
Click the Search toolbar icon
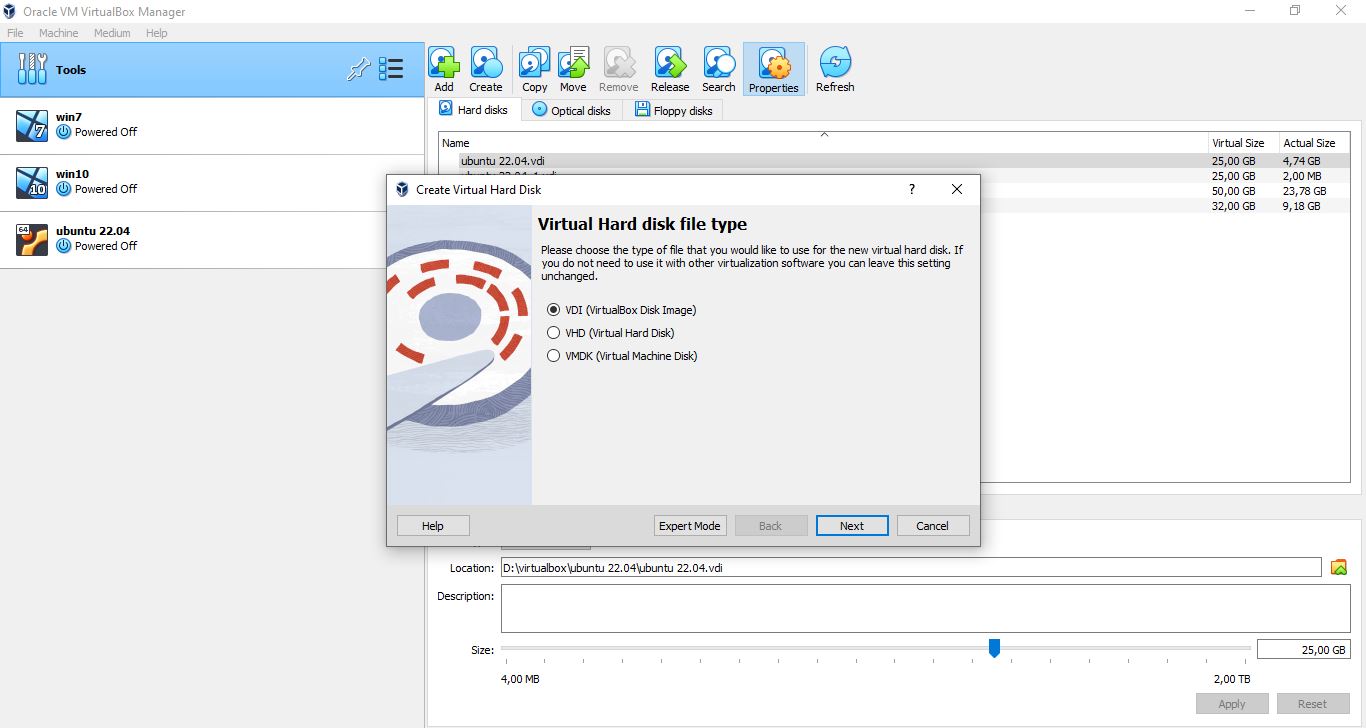[x=719, y=63]
